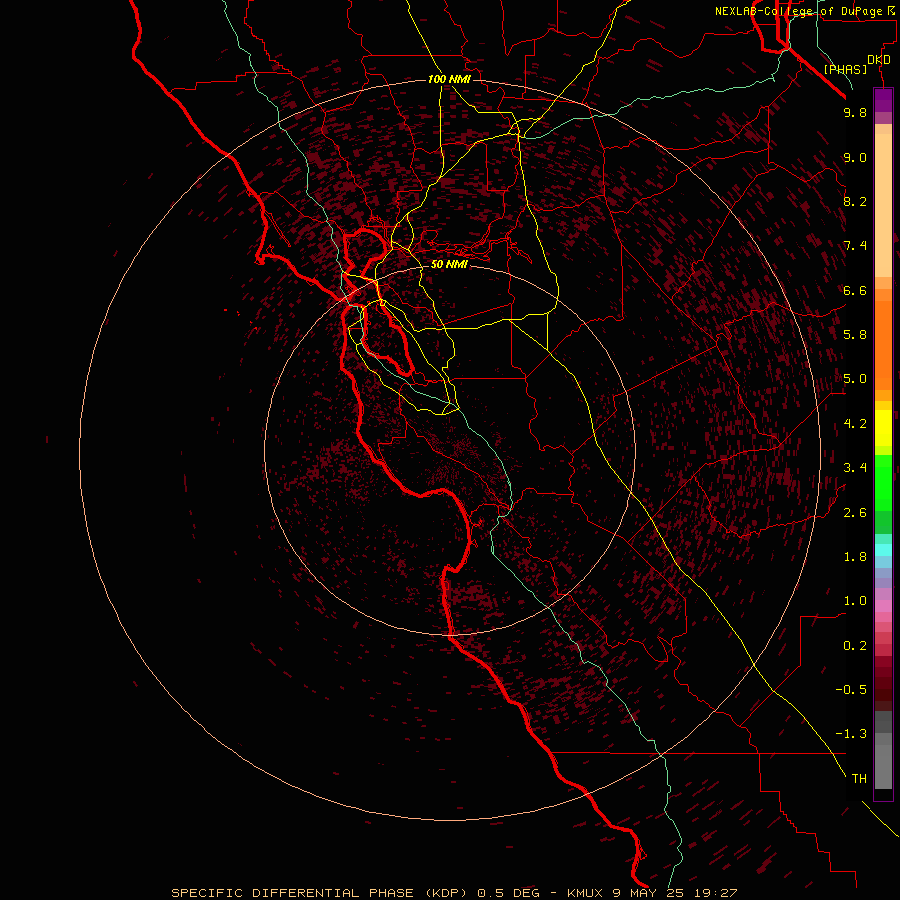
Task: Click the 8.2 value on the color scale
Action: pos(855,202)
